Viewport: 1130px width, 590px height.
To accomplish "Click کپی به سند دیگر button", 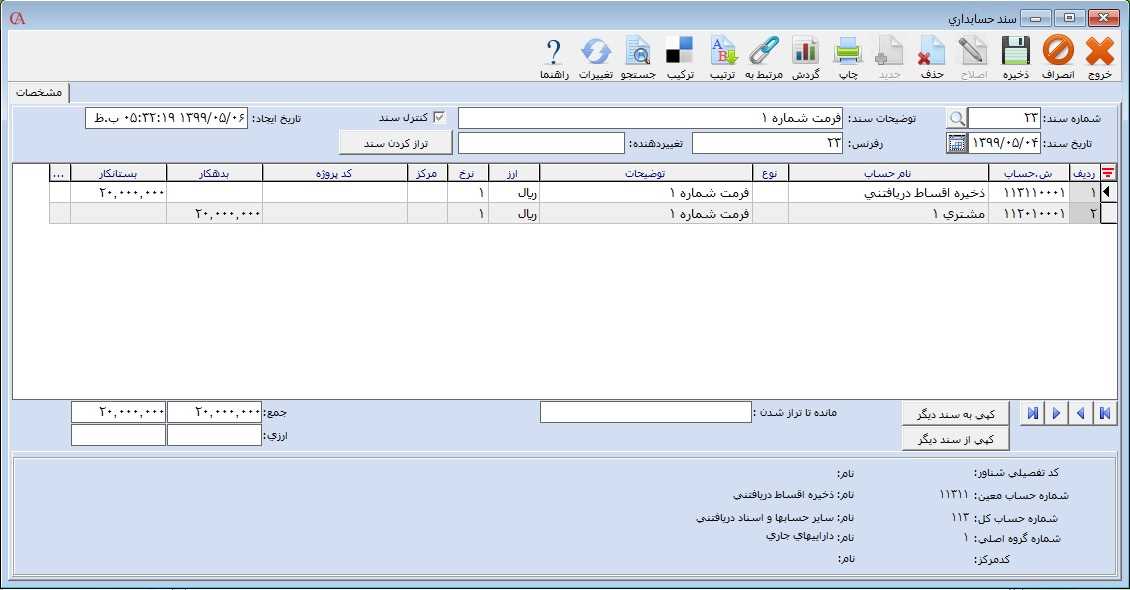I will [955, 413].
